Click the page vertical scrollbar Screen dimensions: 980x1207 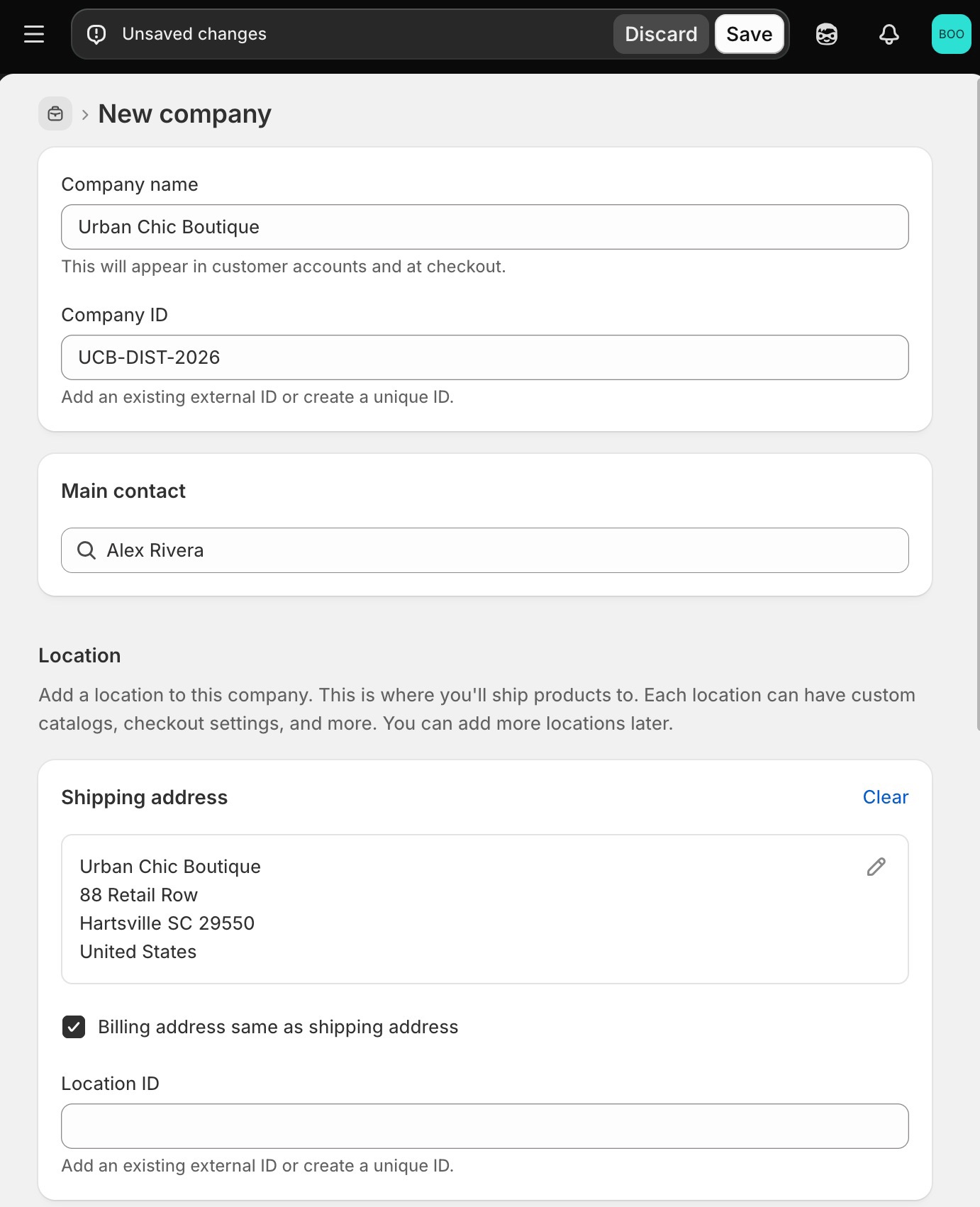[977, 404]
